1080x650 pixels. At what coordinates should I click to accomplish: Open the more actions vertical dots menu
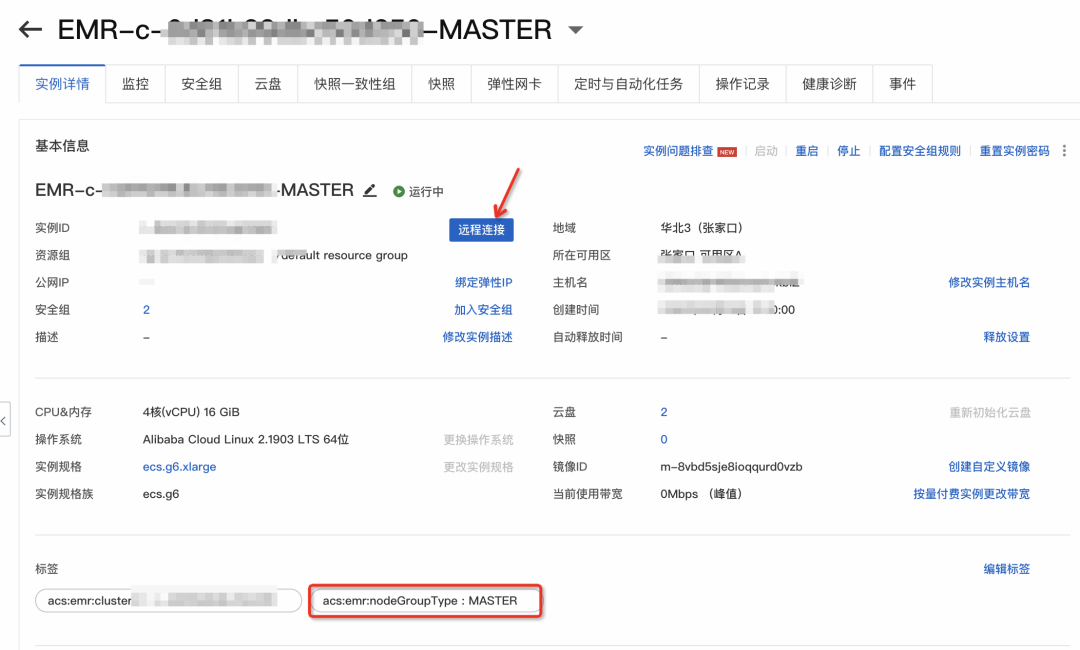[x=1064, y=151]
